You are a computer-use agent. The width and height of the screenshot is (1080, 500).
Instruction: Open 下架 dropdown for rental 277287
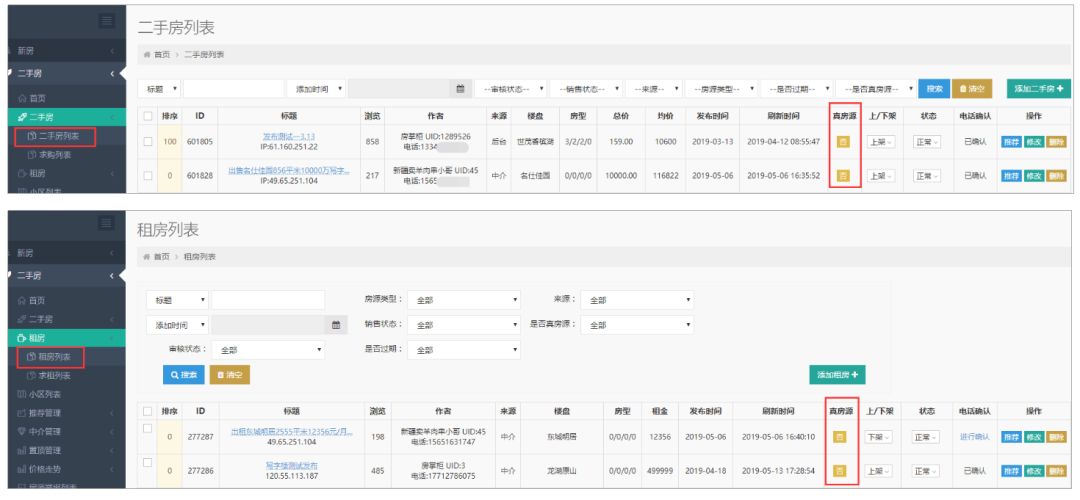click(879, 437)
